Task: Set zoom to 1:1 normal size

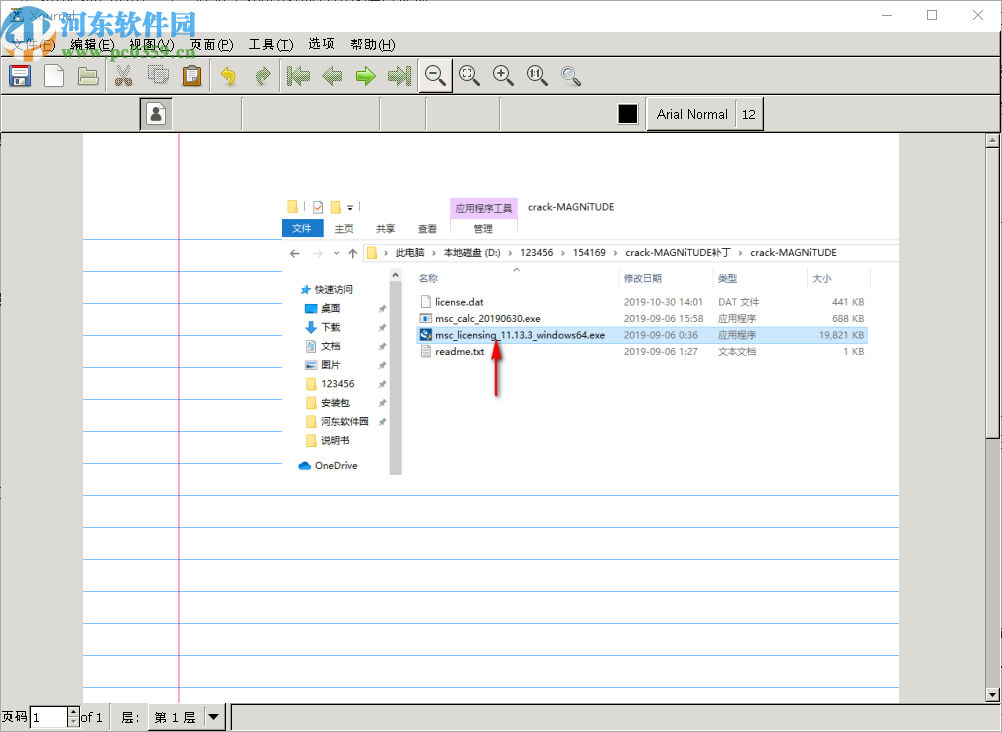Action: pos(537,76)
